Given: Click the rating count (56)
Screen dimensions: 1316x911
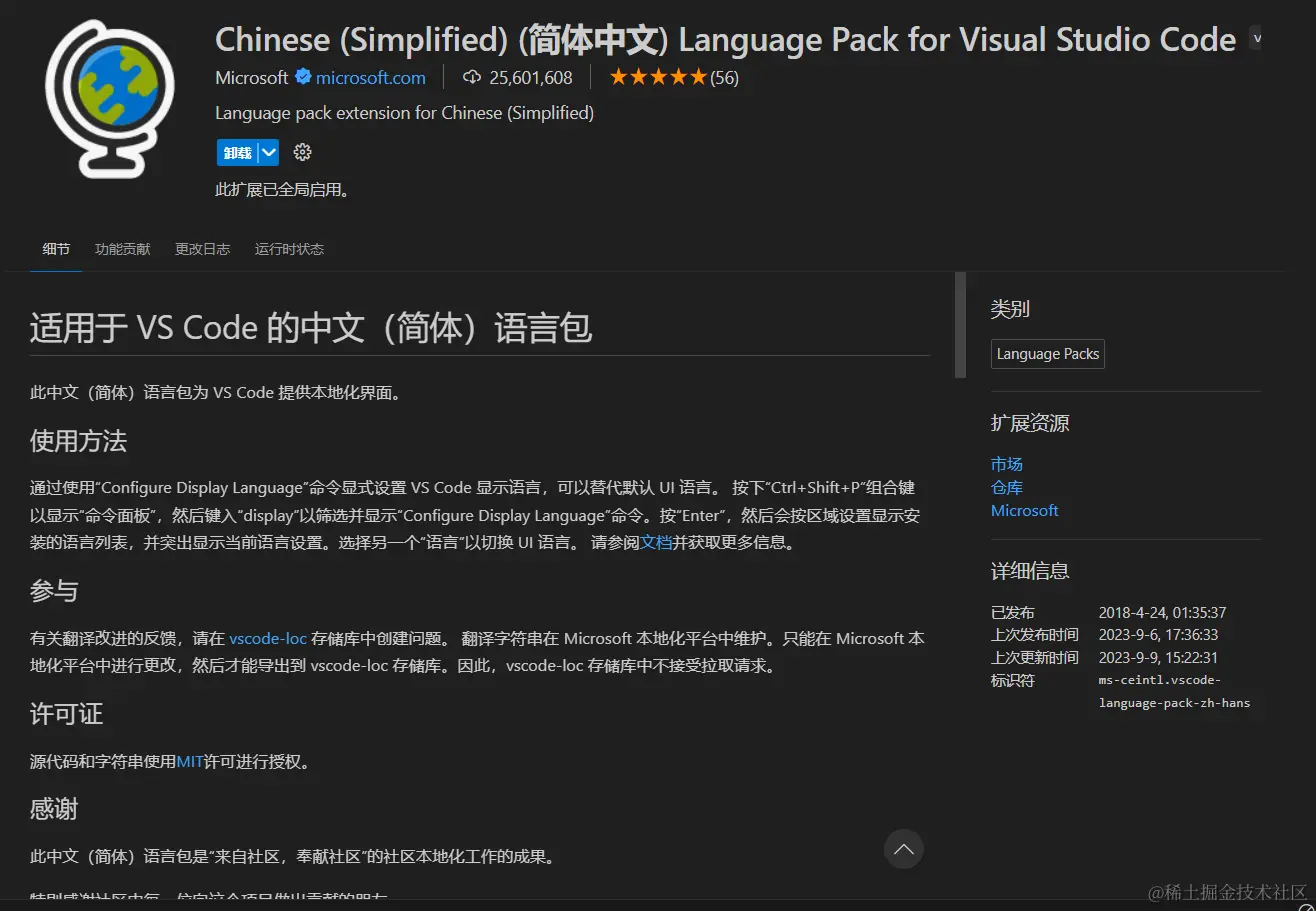Looking at the screenshot, I should click(x=725, y=77).
